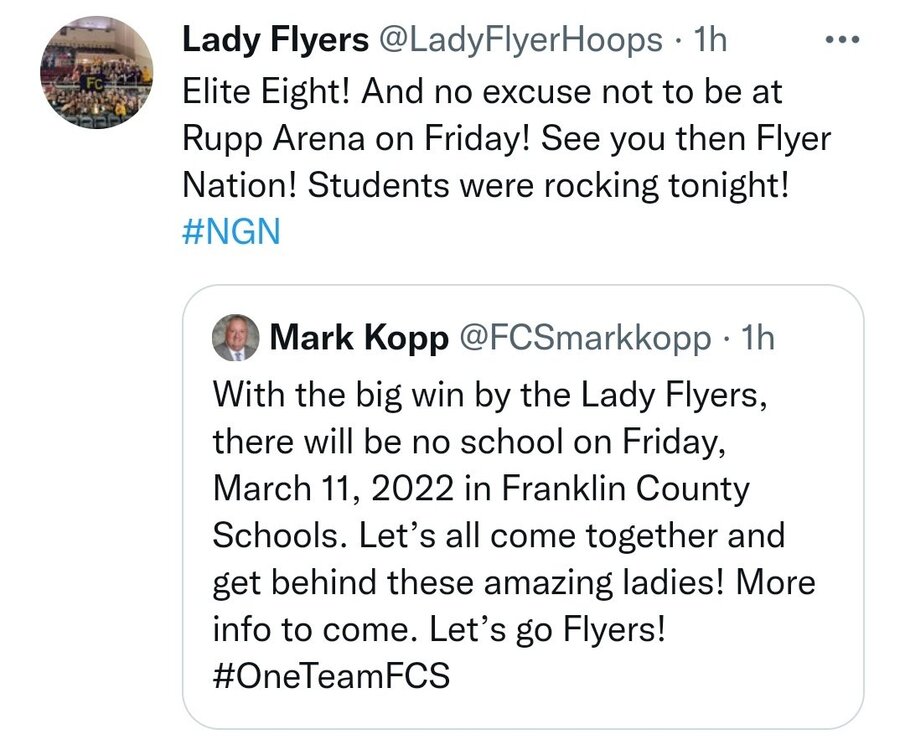Screen dimensions: 905x750
Task: Click "get behind these amazing ladies" line
Action: tap(468, 582)
